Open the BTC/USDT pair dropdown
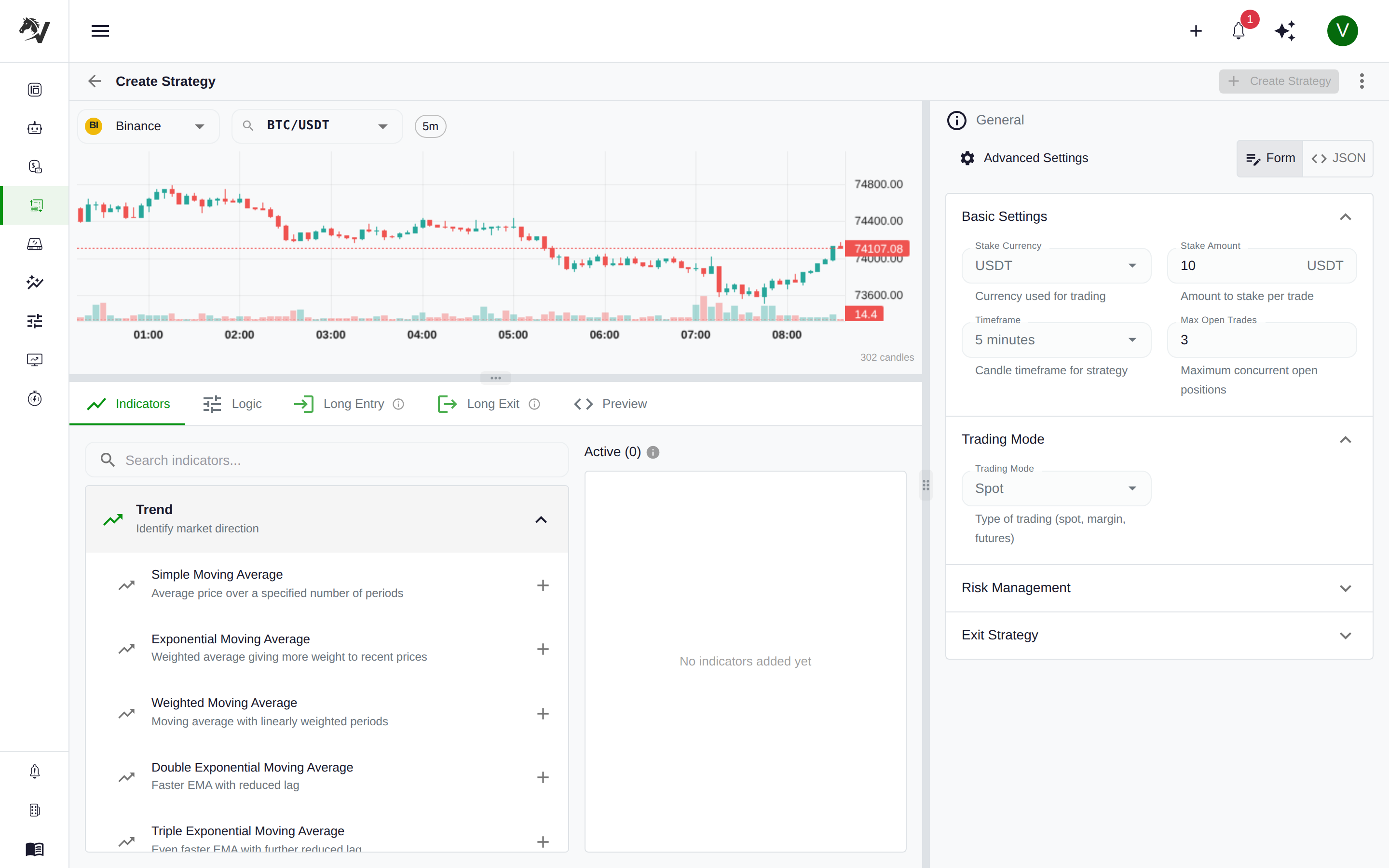 click(x=317, y=126)
